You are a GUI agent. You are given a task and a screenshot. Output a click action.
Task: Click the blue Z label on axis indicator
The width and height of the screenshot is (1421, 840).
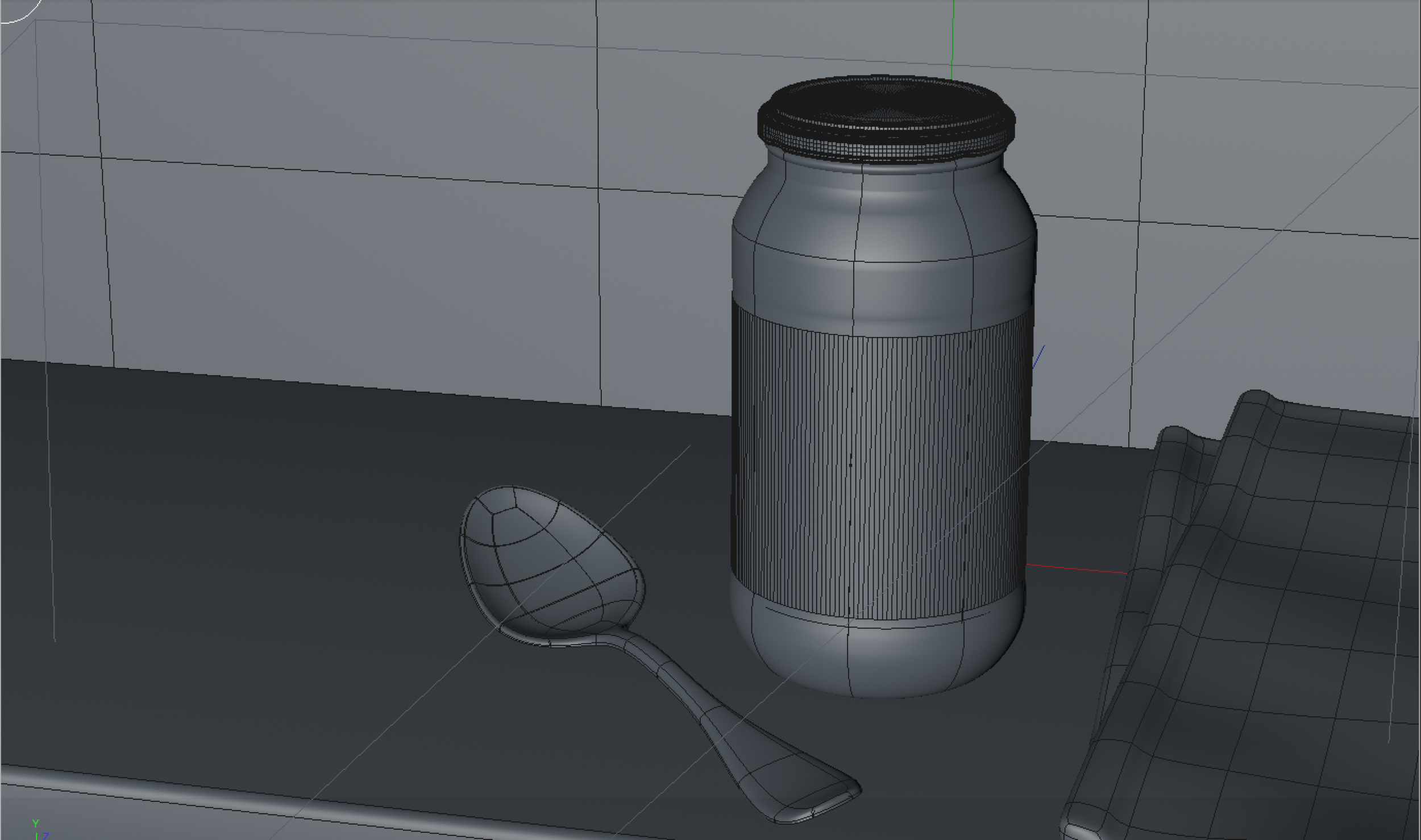(x=45, y=836)
